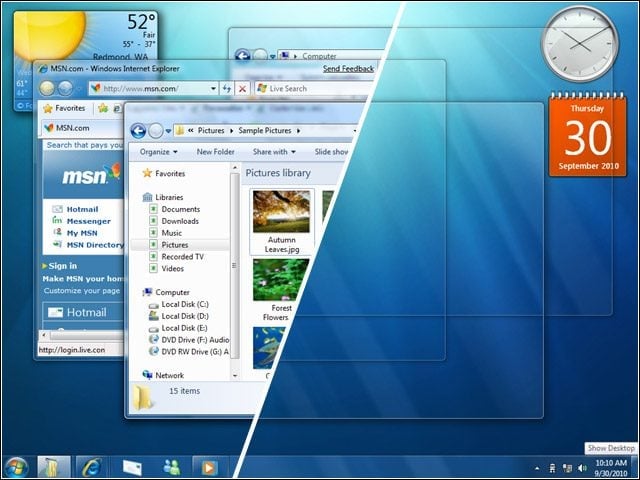Expand arrow after Sample Pictures breadcrumb

point(298,131)
